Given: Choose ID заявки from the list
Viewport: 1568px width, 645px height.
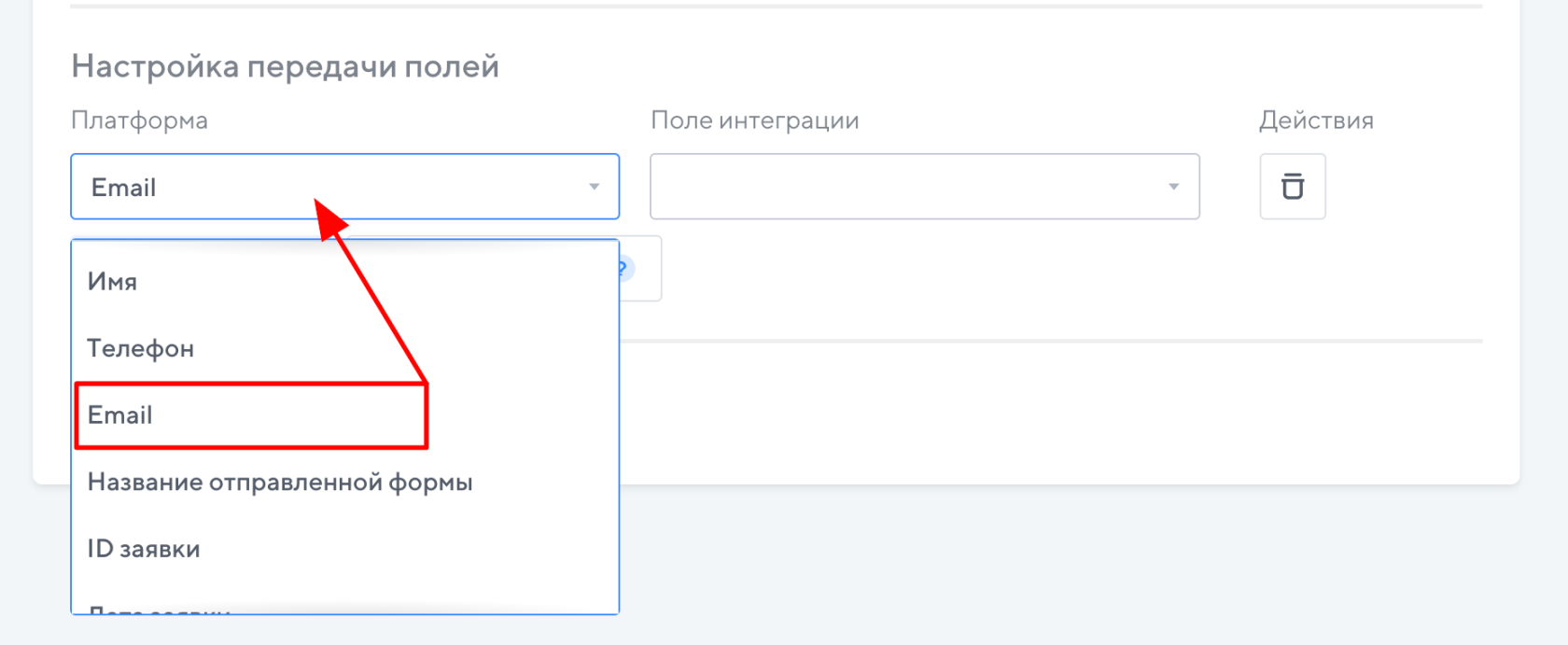Looking at the screenshot, I should 144,549.
